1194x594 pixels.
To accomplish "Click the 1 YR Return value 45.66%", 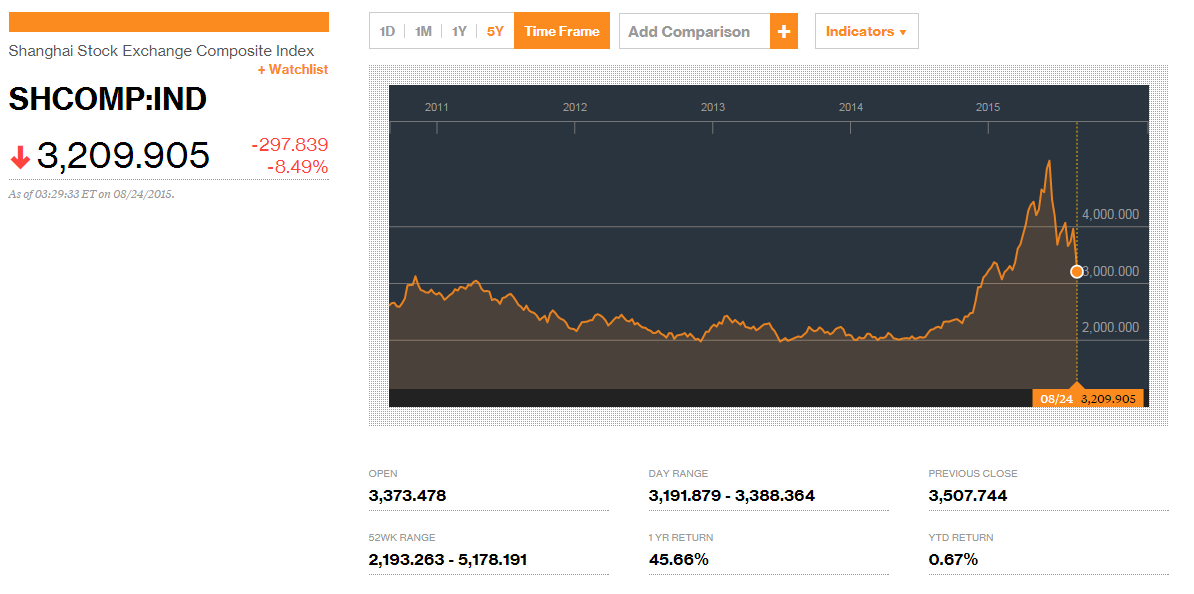I will [678, 560].
